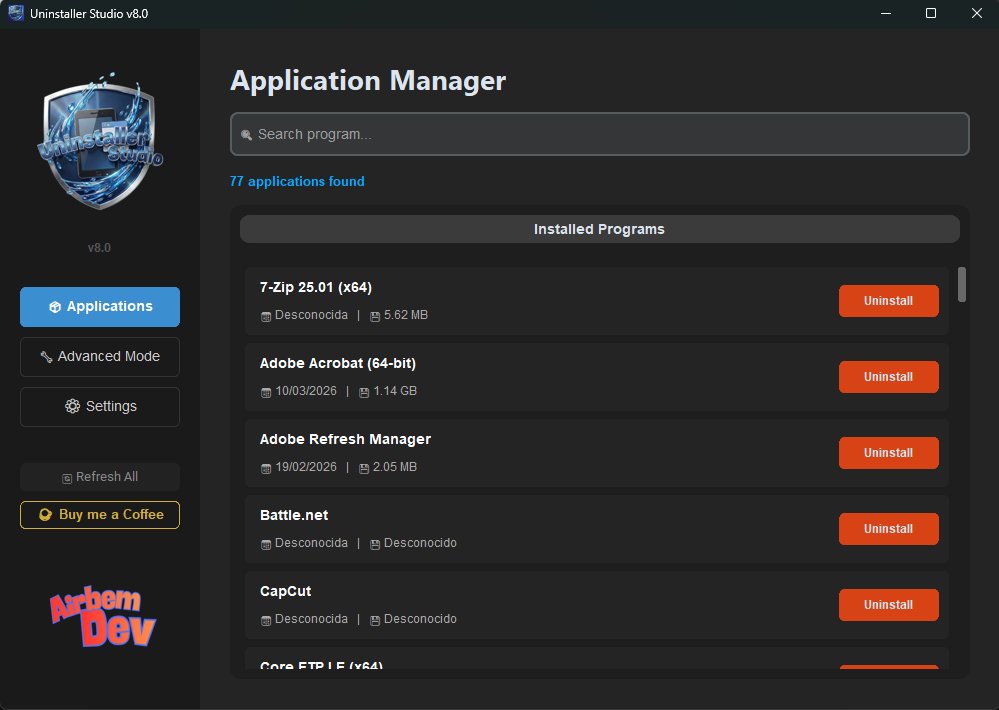Switch to Advanced Mode
Screen dimensions: 999x710
click(99, 357)
